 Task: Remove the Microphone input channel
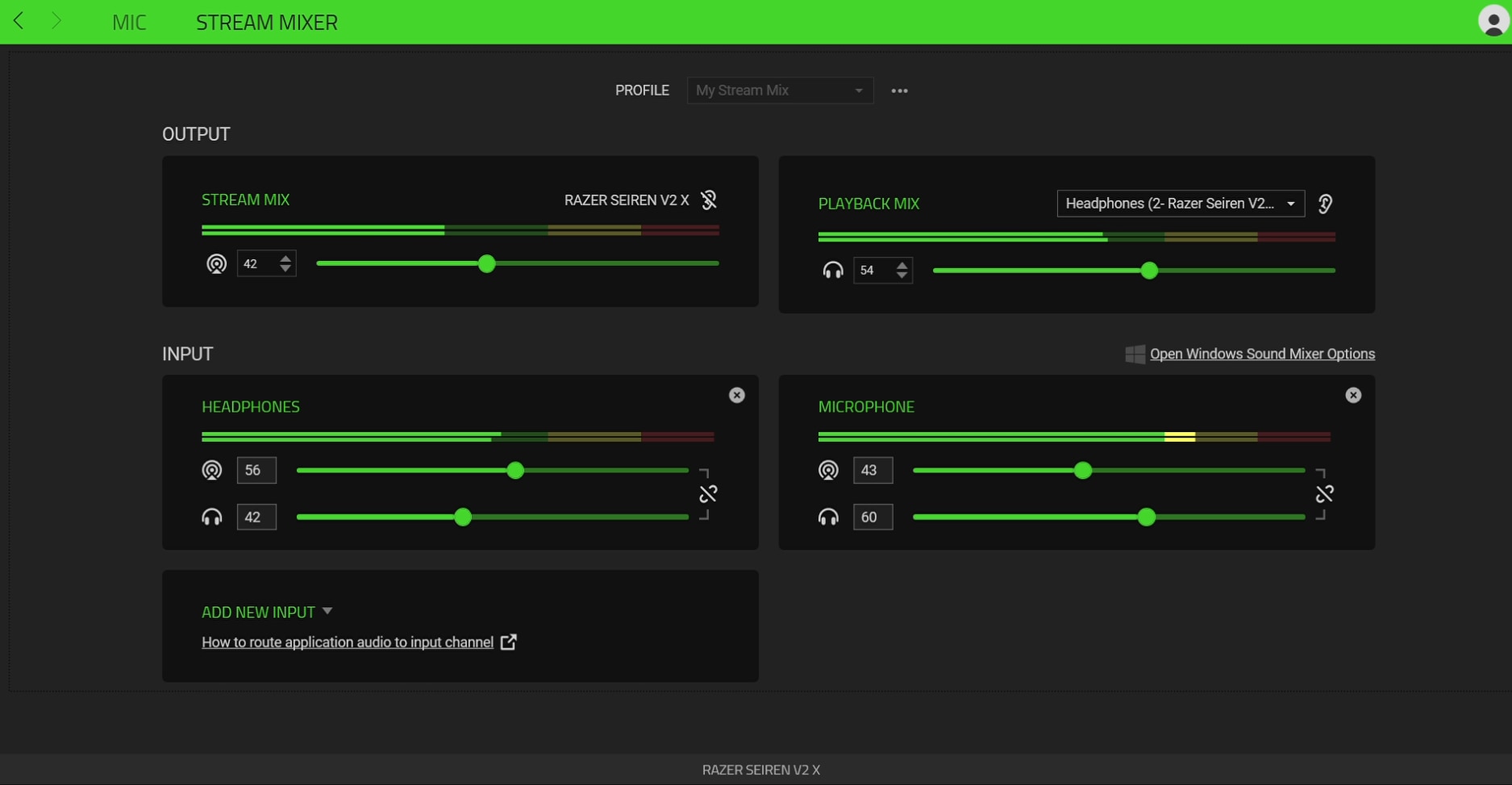coord(1352,395)
